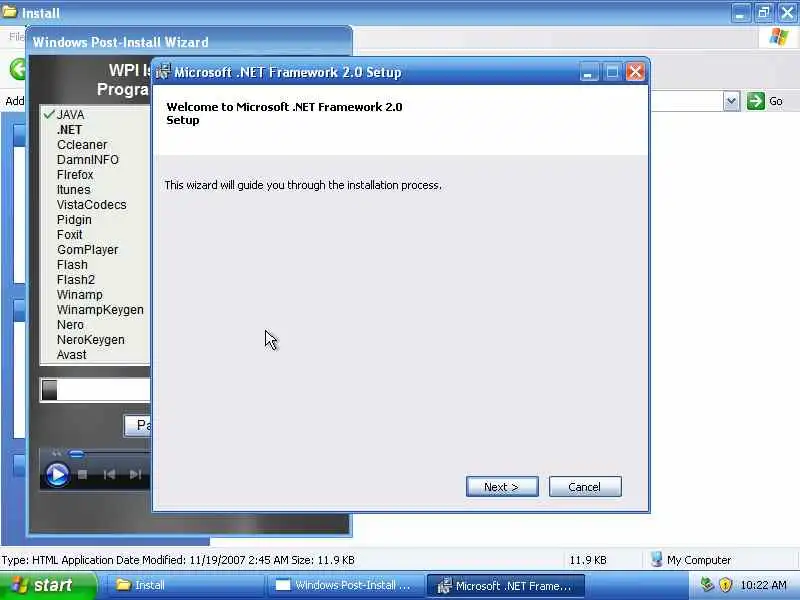Image resolution: width=800 pixels, height=600 pixels.
Task: Click the Back arrow in Install window
Action: click(x=17, y=69)
